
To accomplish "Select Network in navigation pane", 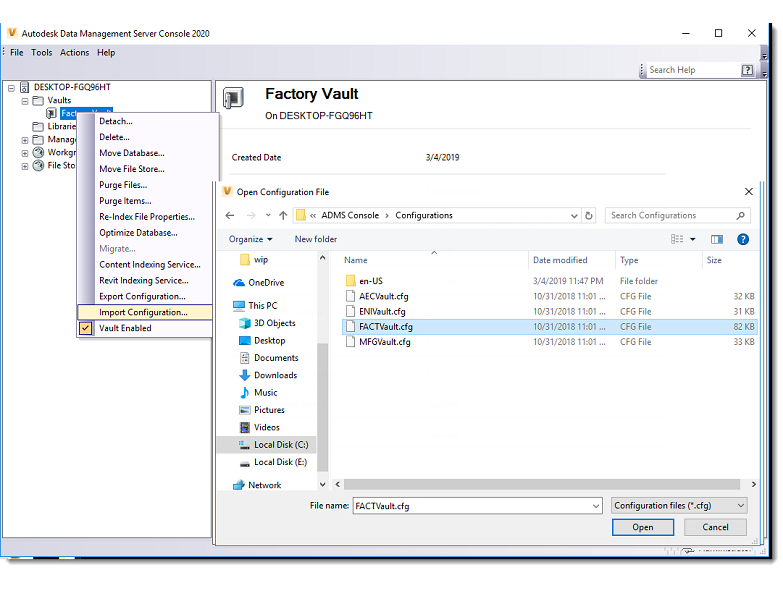I will (257, 485).
